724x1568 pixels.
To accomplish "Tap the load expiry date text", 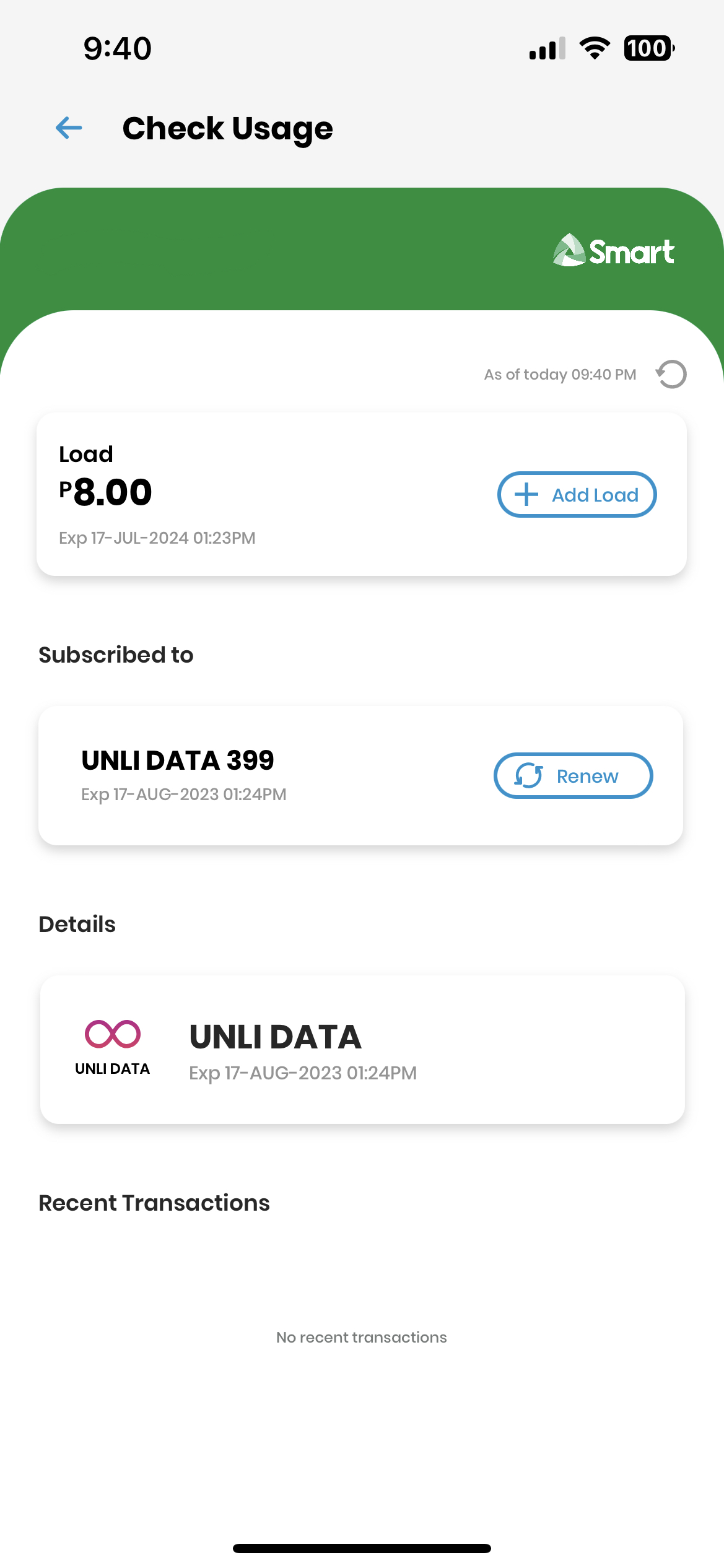I will point(157,538).
